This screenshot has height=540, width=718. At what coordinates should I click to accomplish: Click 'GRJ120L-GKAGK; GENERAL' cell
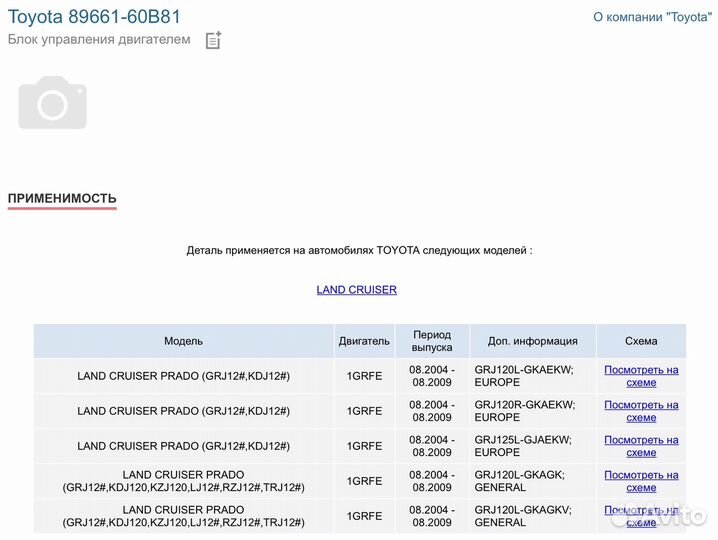(533, 481)
